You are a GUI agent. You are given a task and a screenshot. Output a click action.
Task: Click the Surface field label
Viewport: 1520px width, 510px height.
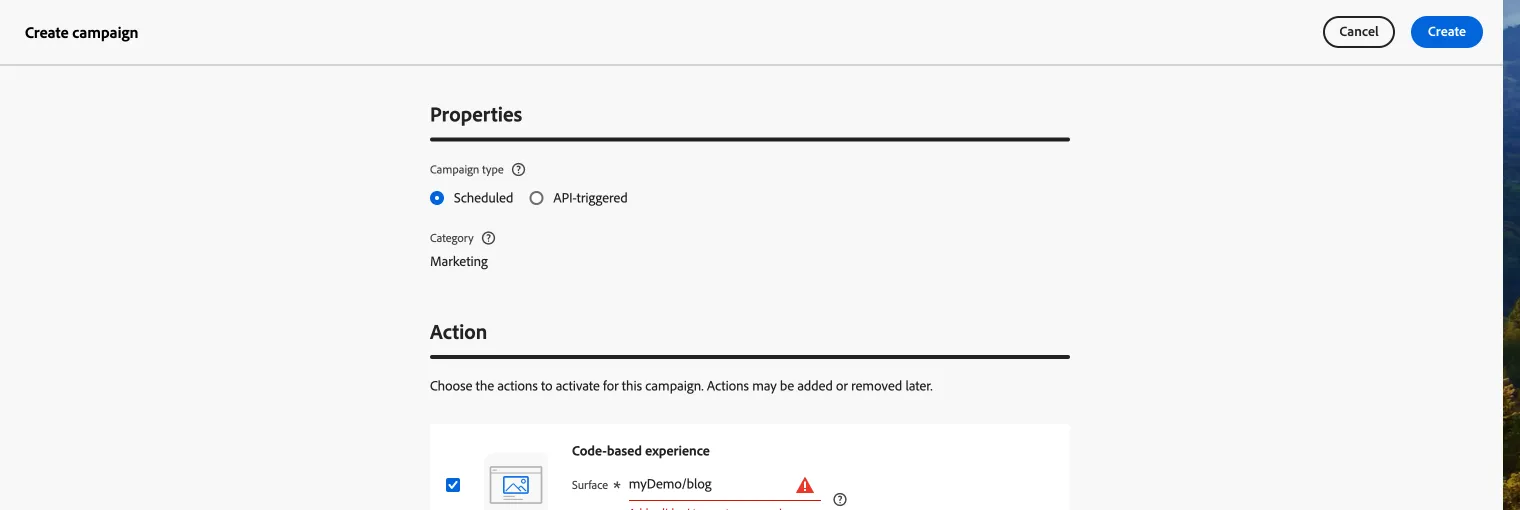[x=590, y=485]
